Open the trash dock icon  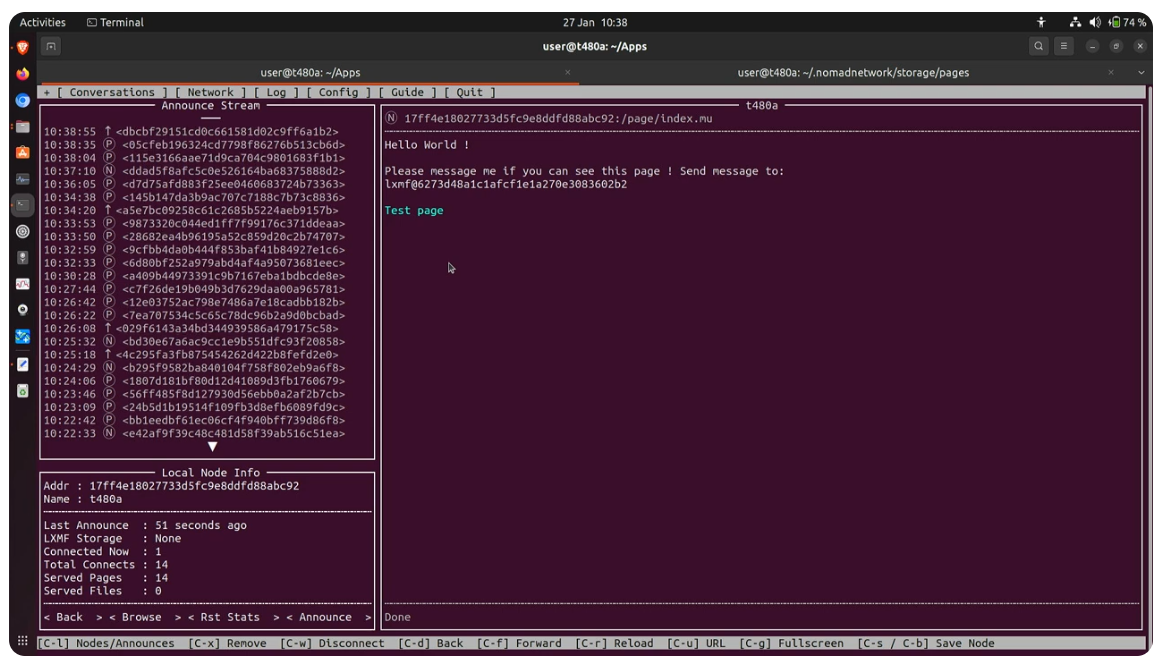click(23, 391)
